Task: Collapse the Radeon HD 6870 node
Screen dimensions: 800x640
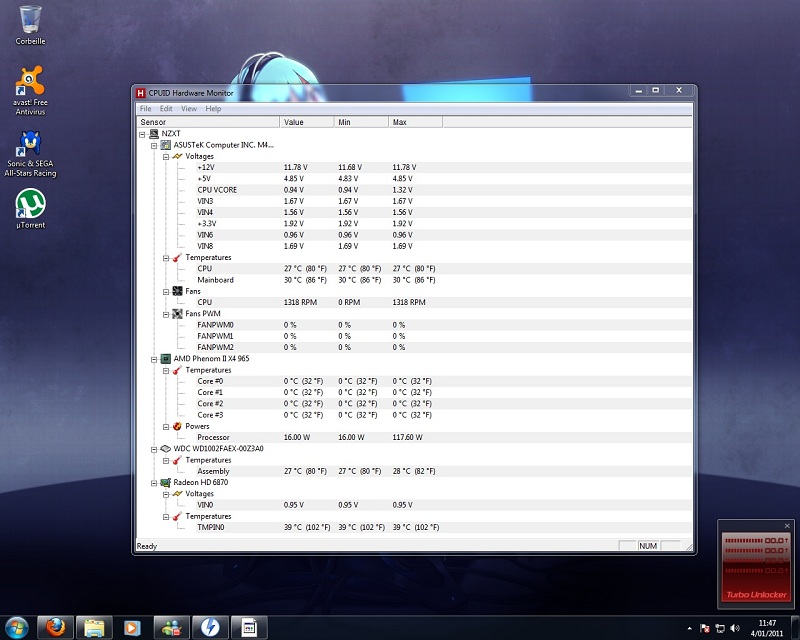Action: 154,482
